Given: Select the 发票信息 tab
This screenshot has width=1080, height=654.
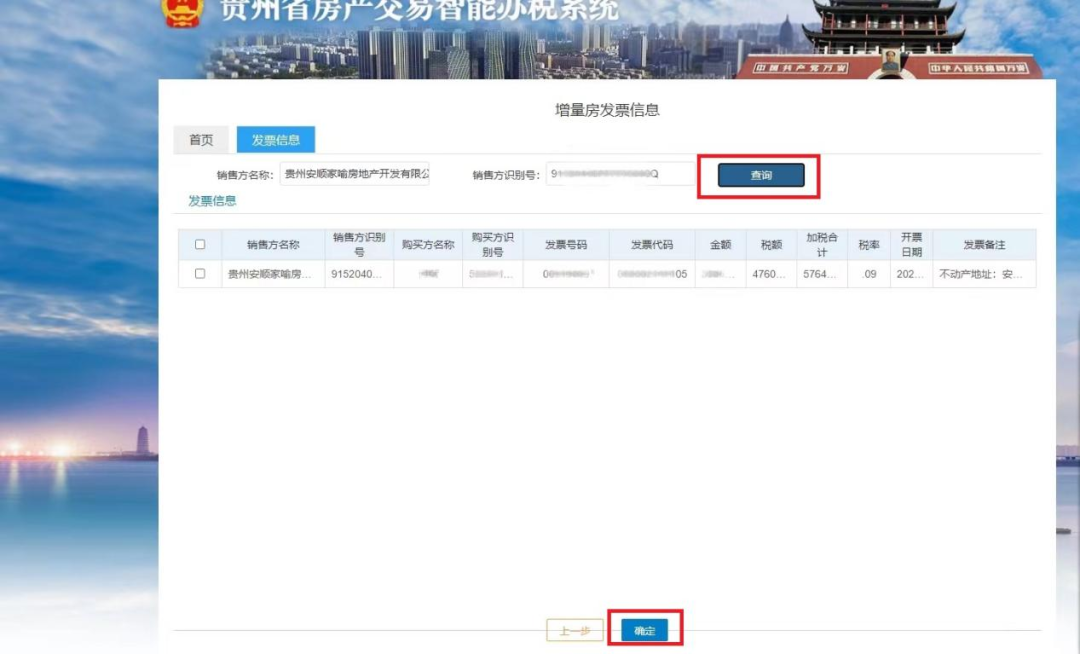Looking at the screenshot, I should pos(276,140).
